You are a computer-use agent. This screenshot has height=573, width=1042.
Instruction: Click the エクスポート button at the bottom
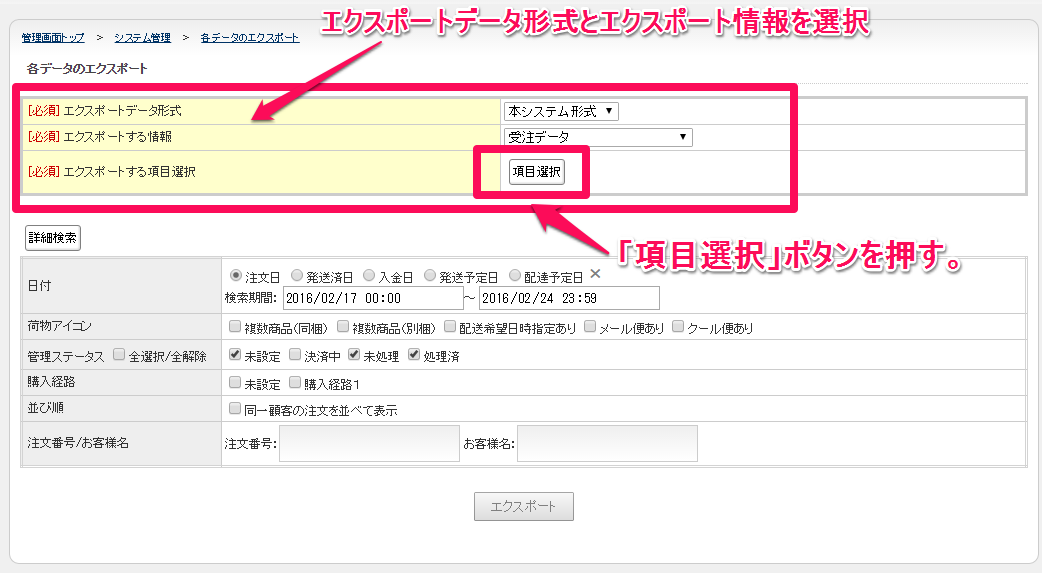[523, 506]
